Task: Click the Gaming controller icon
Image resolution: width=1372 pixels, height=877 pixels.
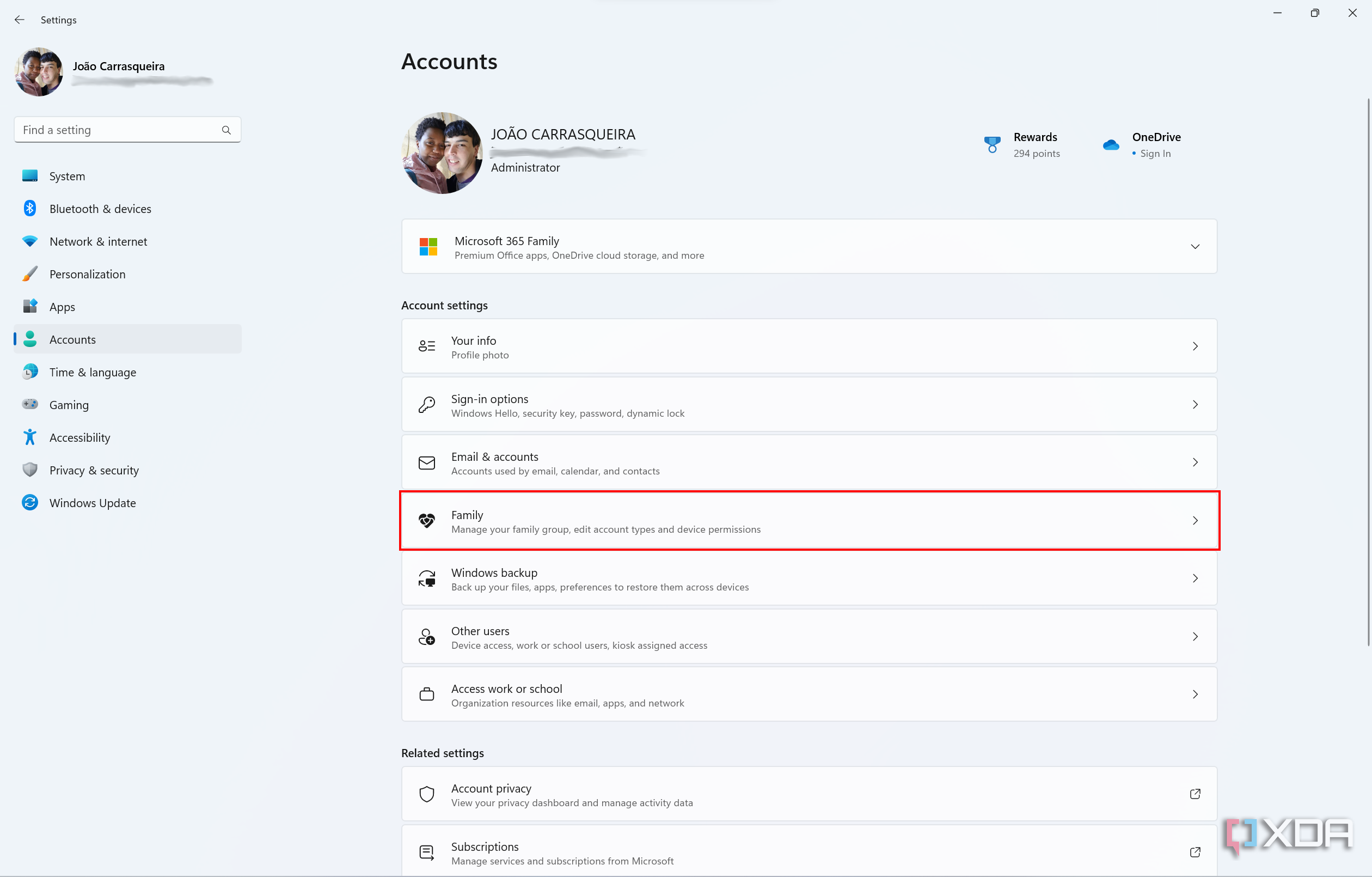Action: [x=29, y=404]
